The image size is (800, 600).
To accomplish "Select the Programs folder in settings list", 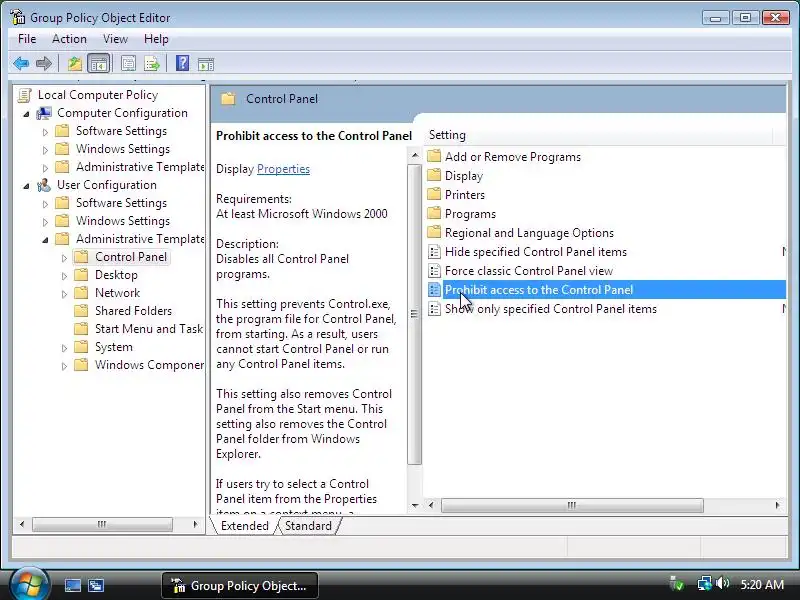I will click(x=470, y=214).
